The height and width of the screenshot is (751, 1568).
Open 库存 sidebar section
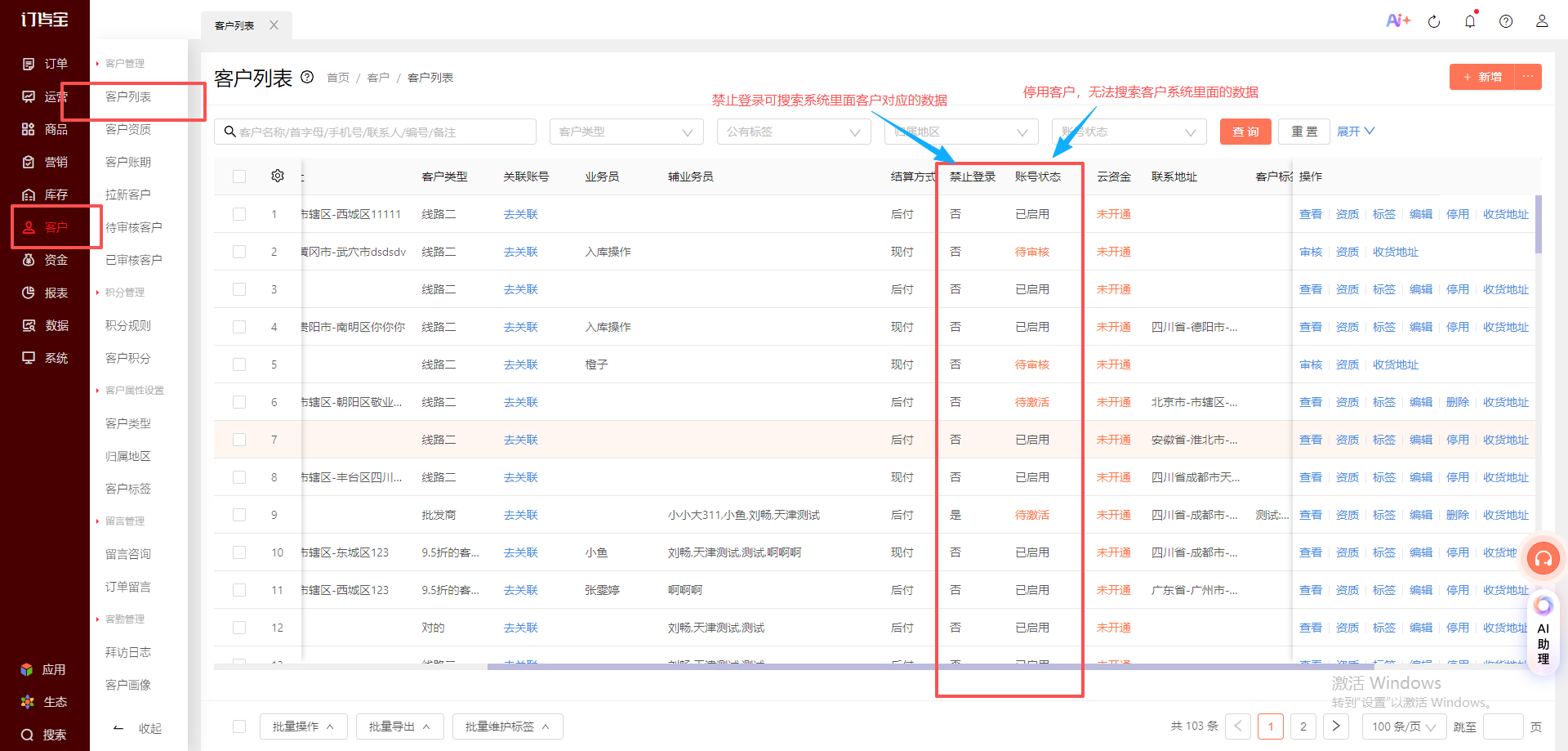[46, 194]
